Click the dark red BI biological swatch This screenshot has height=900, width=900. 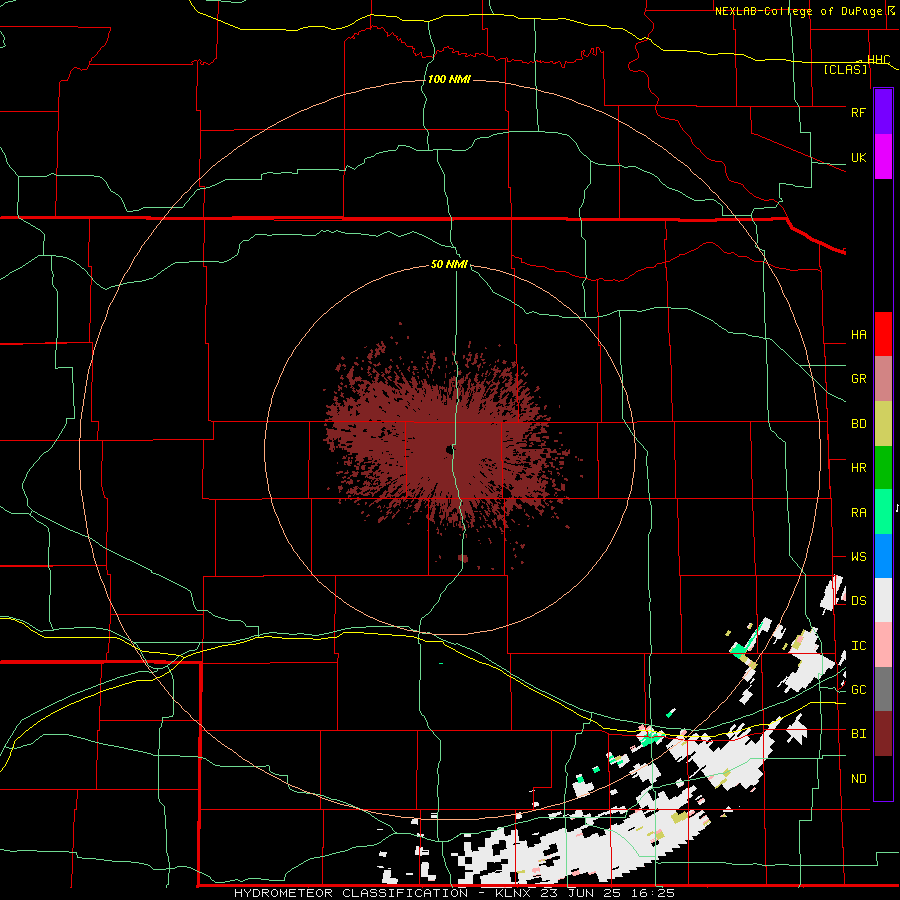point(883,734)
